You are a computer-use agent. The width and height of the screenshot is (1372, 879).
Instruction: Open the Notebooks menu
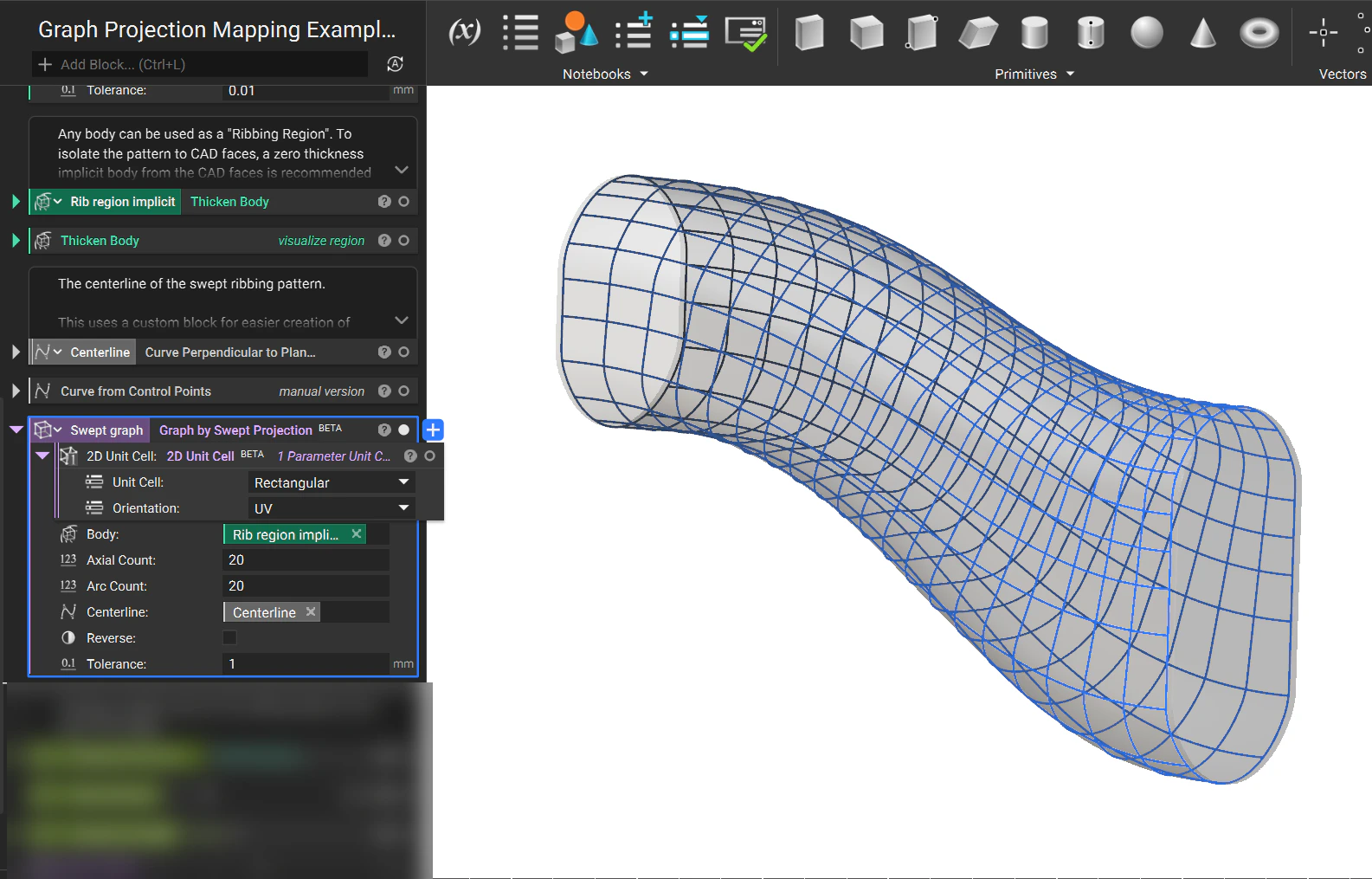[605, 74]
